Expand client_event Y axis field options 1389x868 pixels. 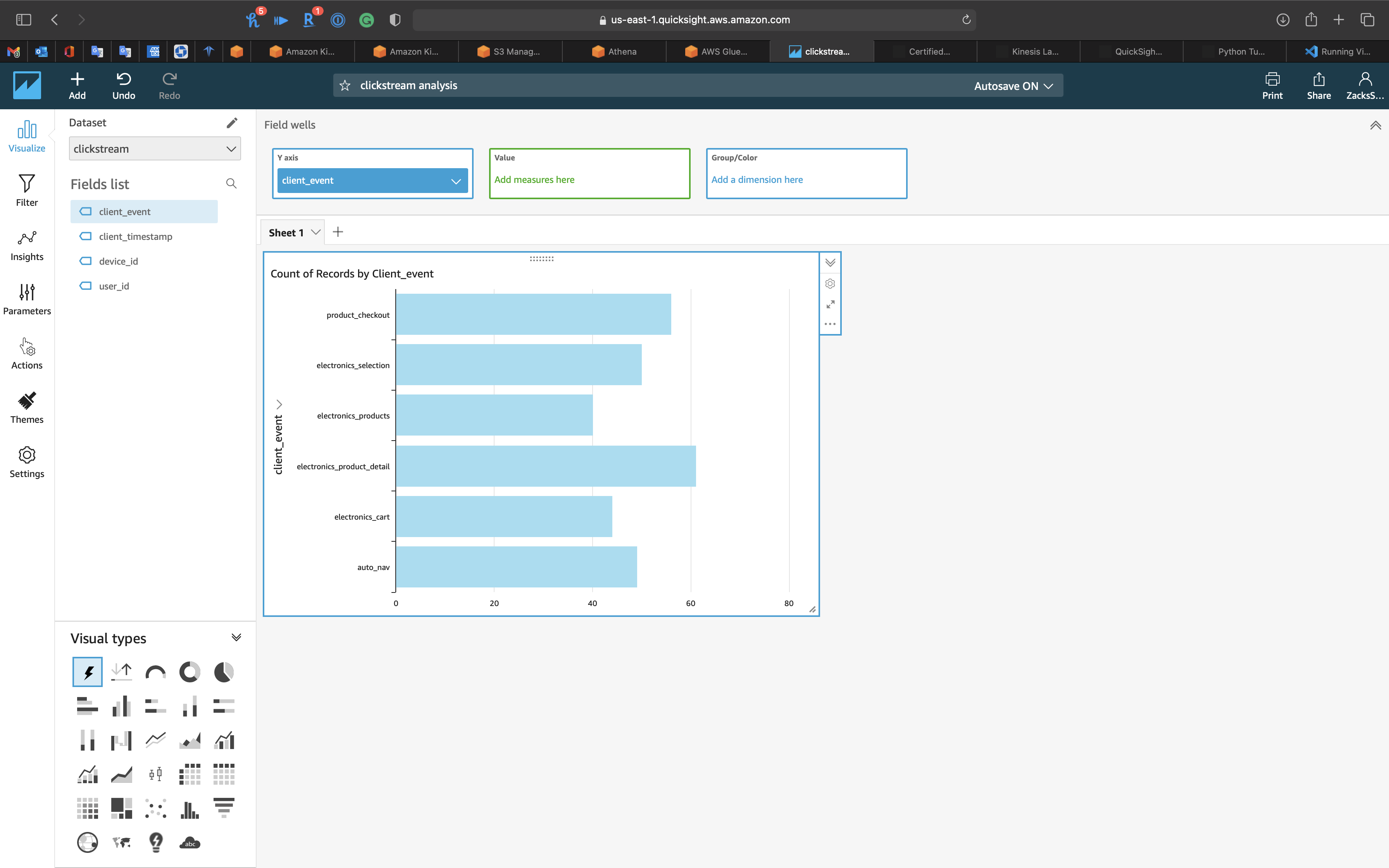[456, 181]
